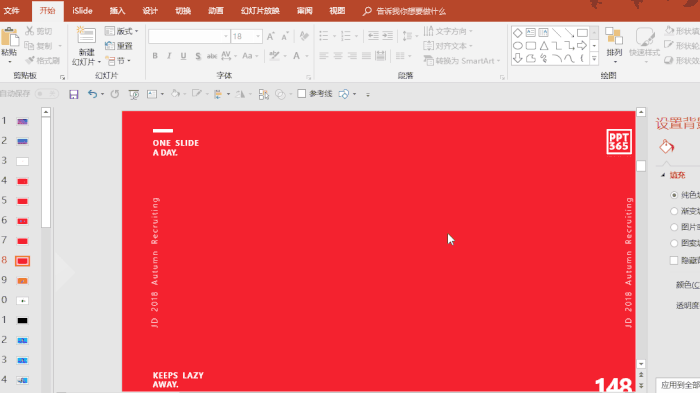Expand the shapes gallery more arrow
Viewport: 700px width, 393px height.
tap(594, 59)
